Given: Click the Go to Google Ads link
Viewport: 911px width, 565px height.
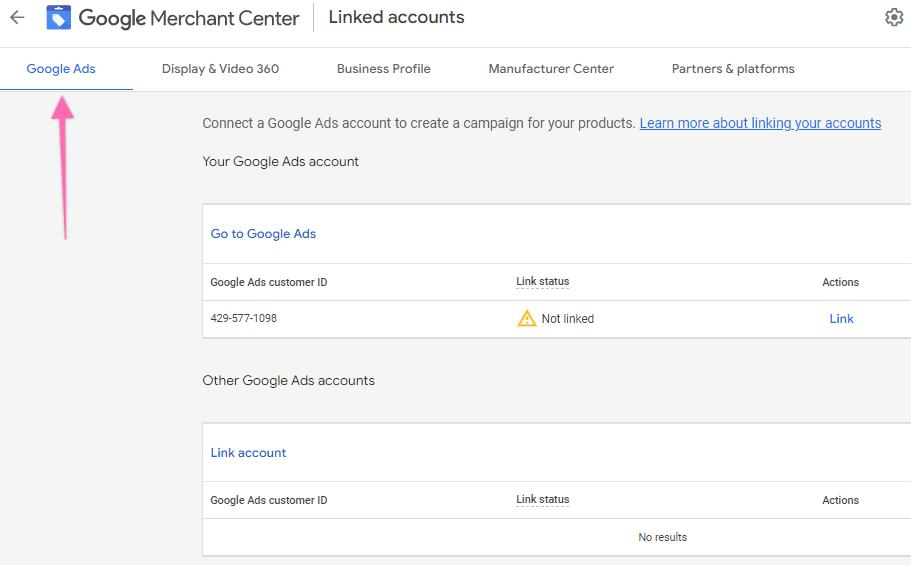Looking at the screenshot, I should [263, 234].
